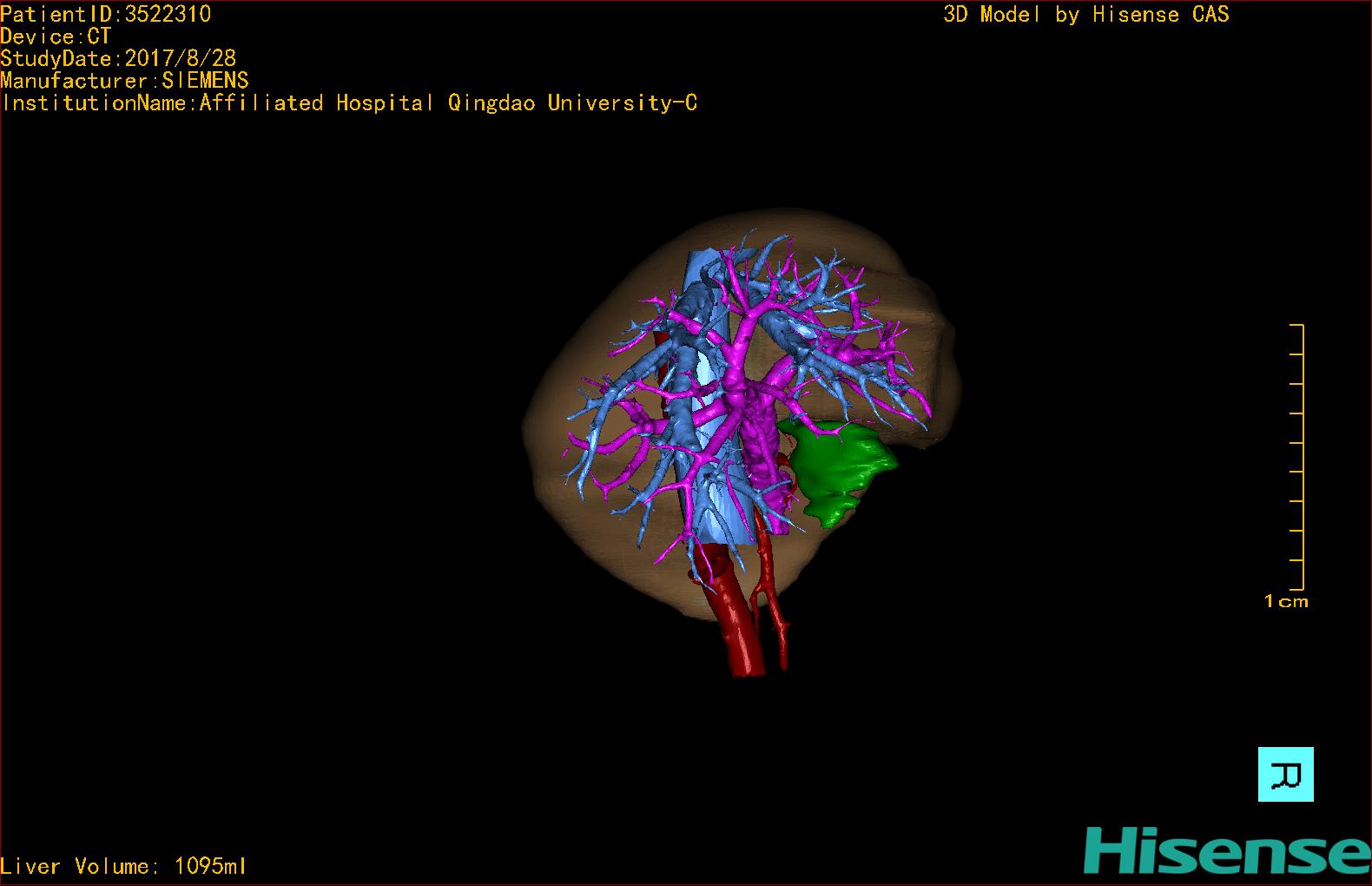Select the "StudyDate:2017/8/28" text
The height and width of the screenshot is (886, 1372).
pos(118,58)
